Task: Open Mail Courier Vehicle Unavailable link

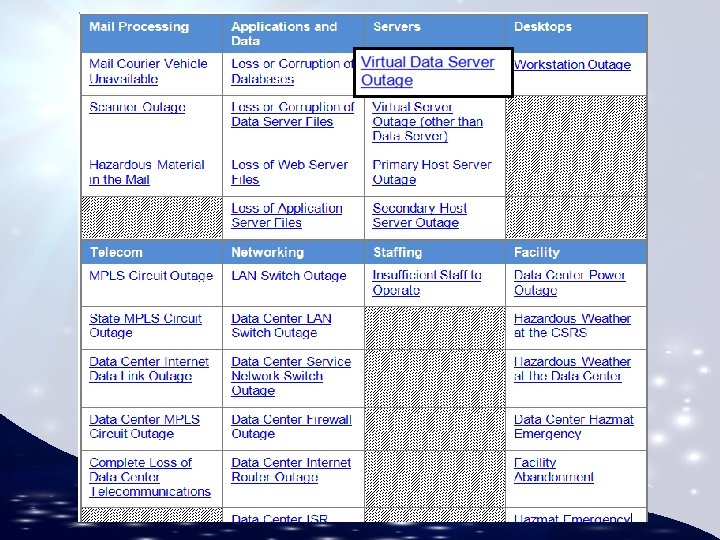Action: tap(148, 71)
